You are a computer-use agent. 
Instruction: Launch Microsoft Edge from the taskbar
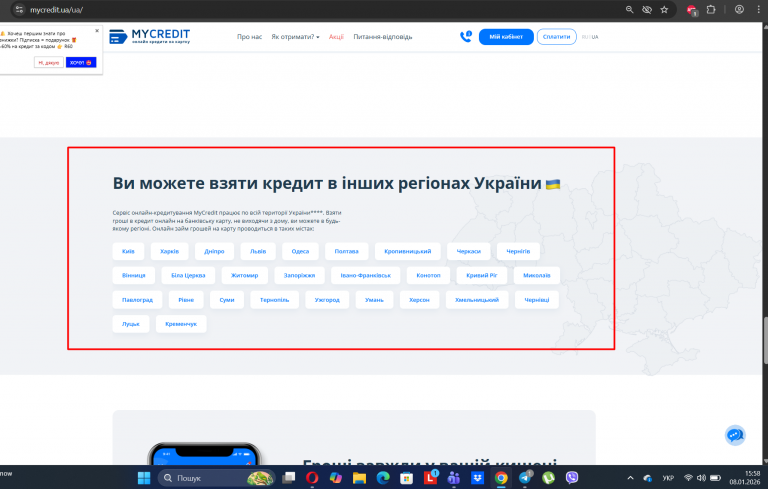click(x=383, y=478)
